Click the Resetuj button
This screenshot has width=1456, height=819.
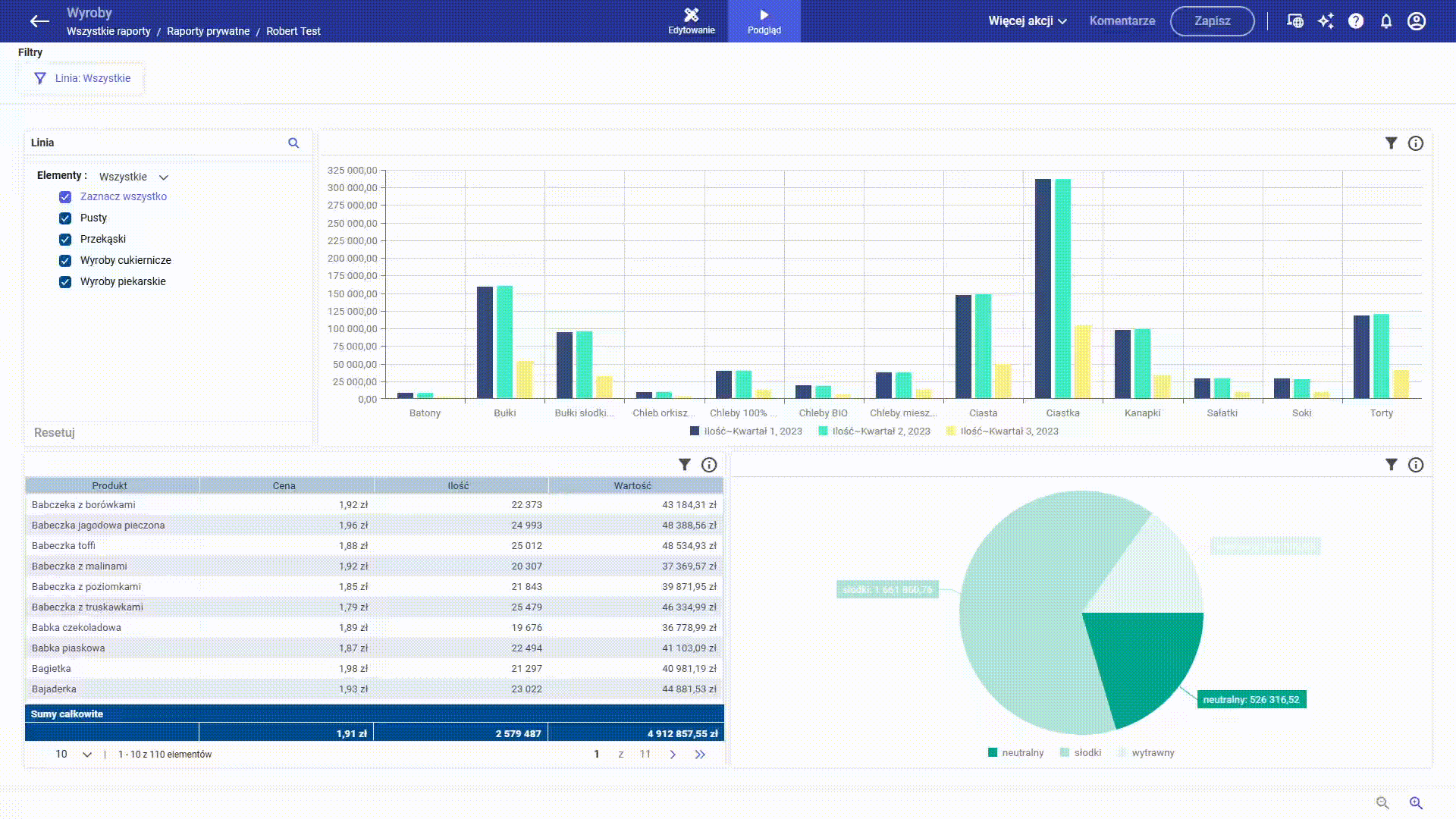tap(54, 433)
